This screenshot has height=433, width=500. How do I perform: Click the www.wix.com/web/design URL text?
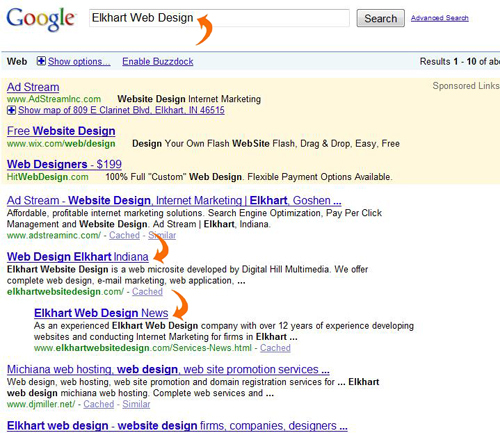coord(61,144)
